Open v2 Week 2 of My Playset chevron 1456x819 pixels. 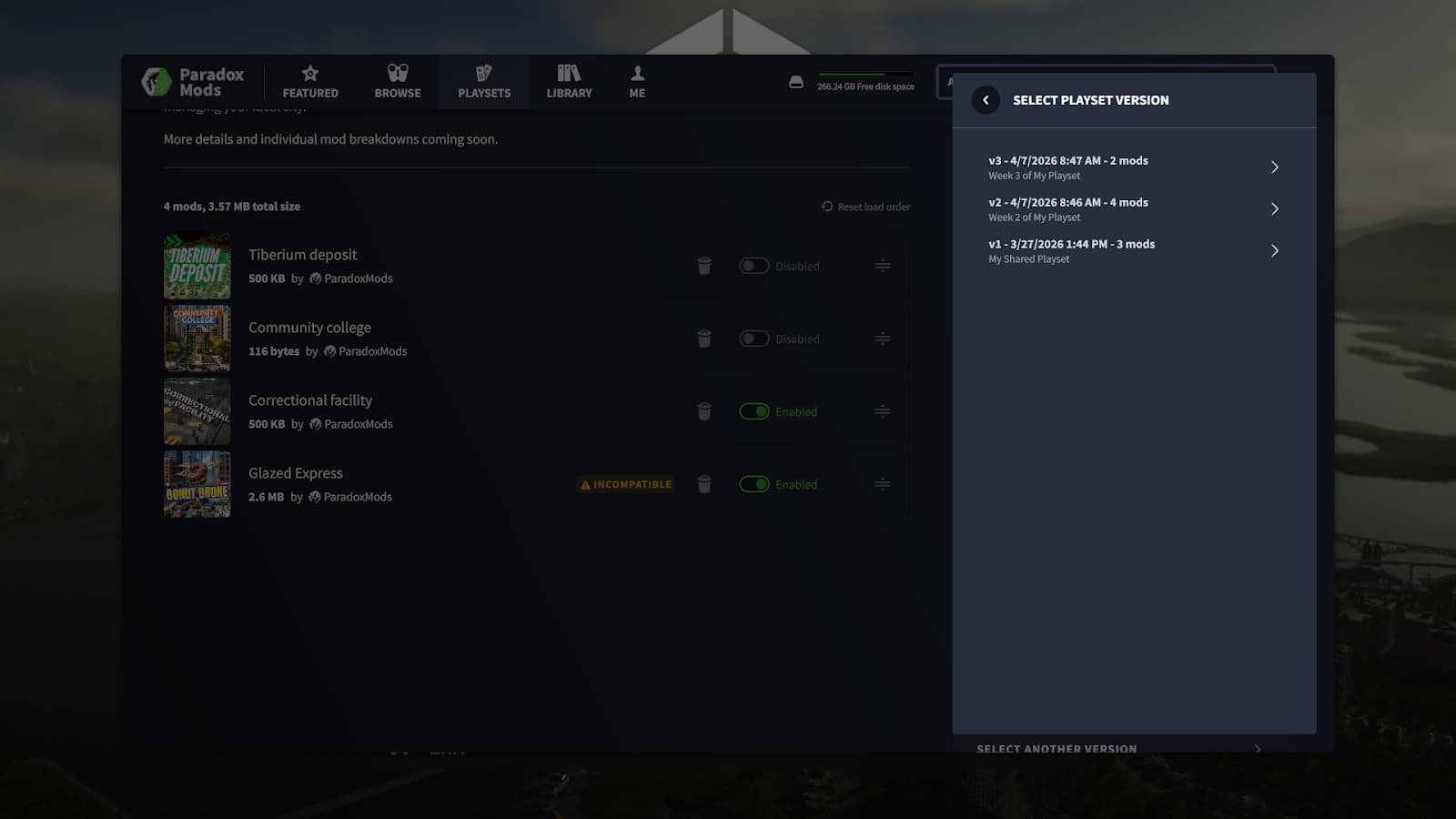[x=1274, y=209]
